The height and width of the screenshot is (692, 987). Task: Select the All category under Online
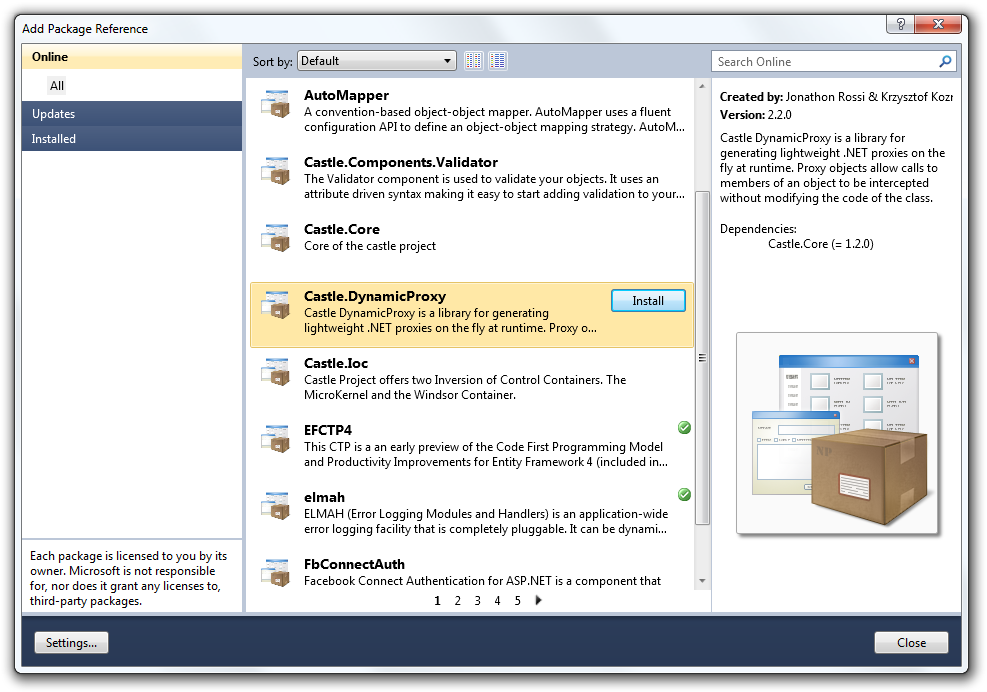57,86
